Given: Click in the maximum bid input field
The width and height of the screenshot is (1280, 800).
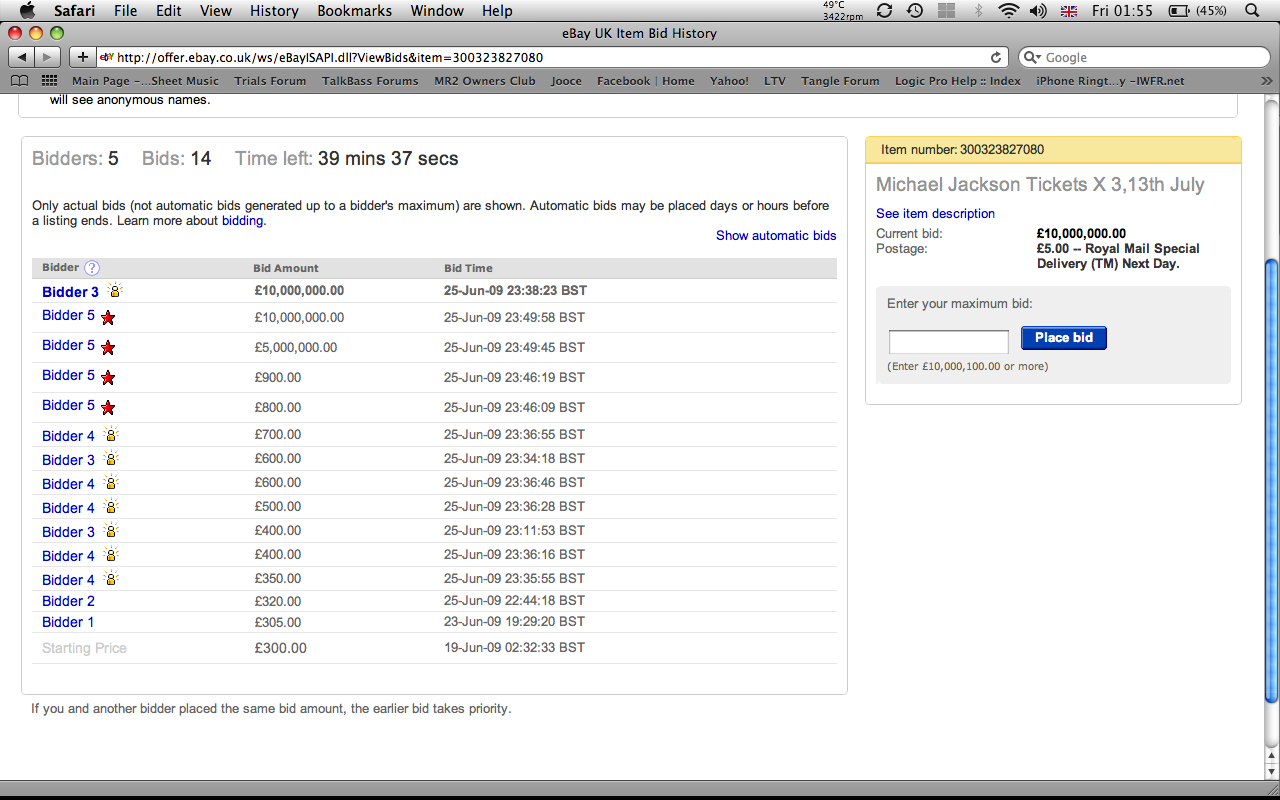Looking at the screenshot, I should pyautogui.click(x=949, y=342).
